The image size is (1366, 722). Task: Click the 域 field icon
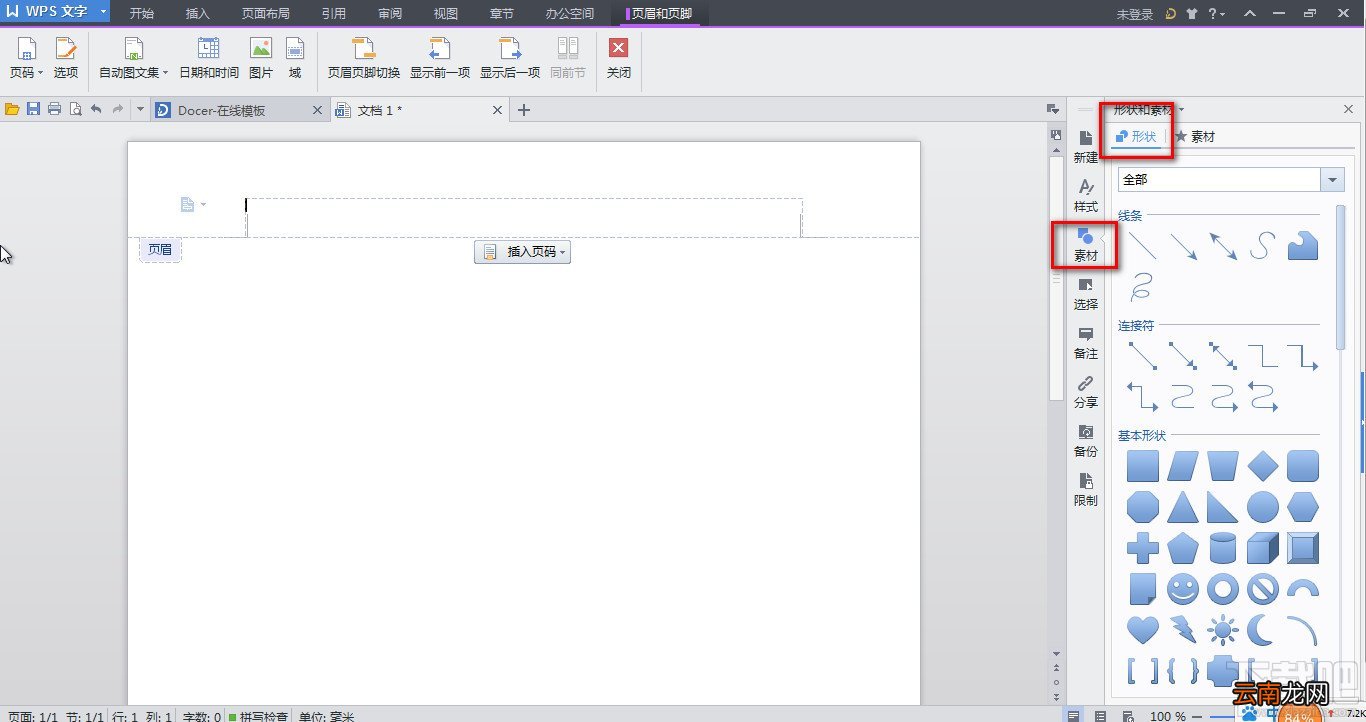click(295, 58)
